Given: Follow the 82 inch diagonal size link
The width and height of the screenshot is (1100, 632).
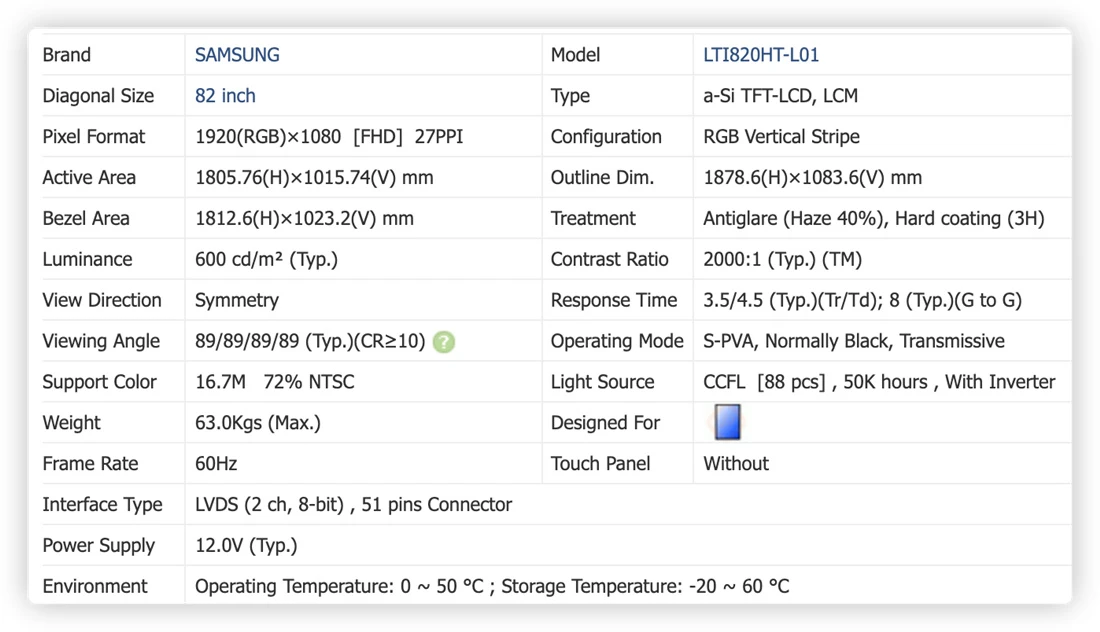Looking at the screenshot, I should coord(225,95).
